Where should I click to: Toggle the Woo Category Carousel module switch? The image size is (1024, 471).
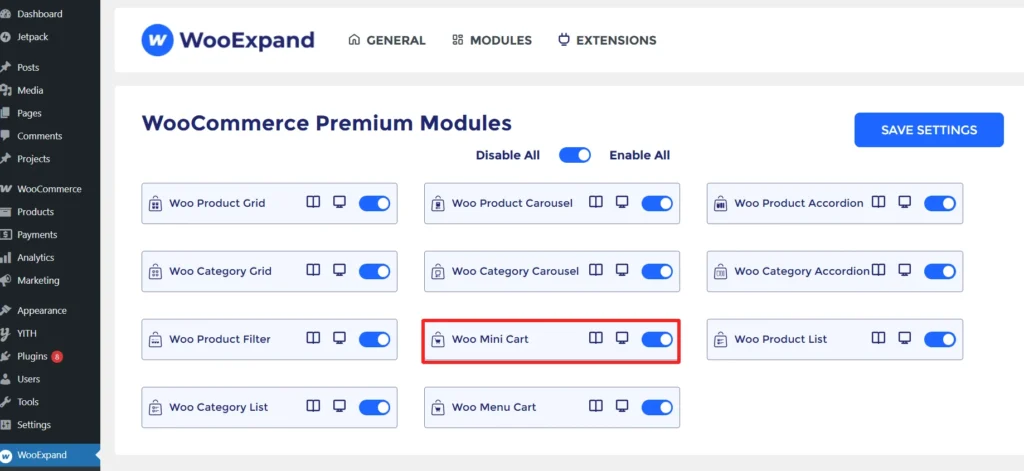(x=657, y=272)
